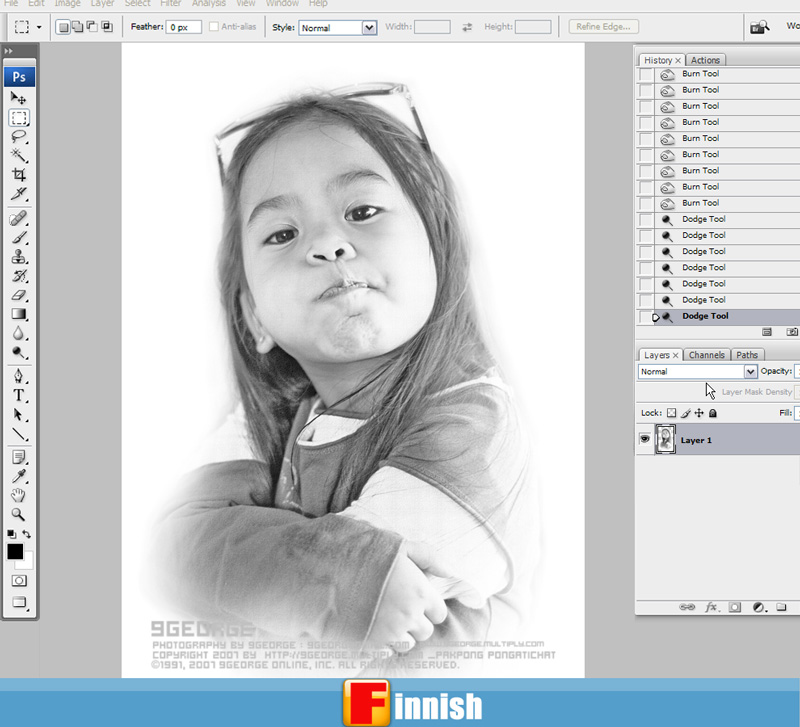
Task: Select the Hand tool
Action: [18, 495]
